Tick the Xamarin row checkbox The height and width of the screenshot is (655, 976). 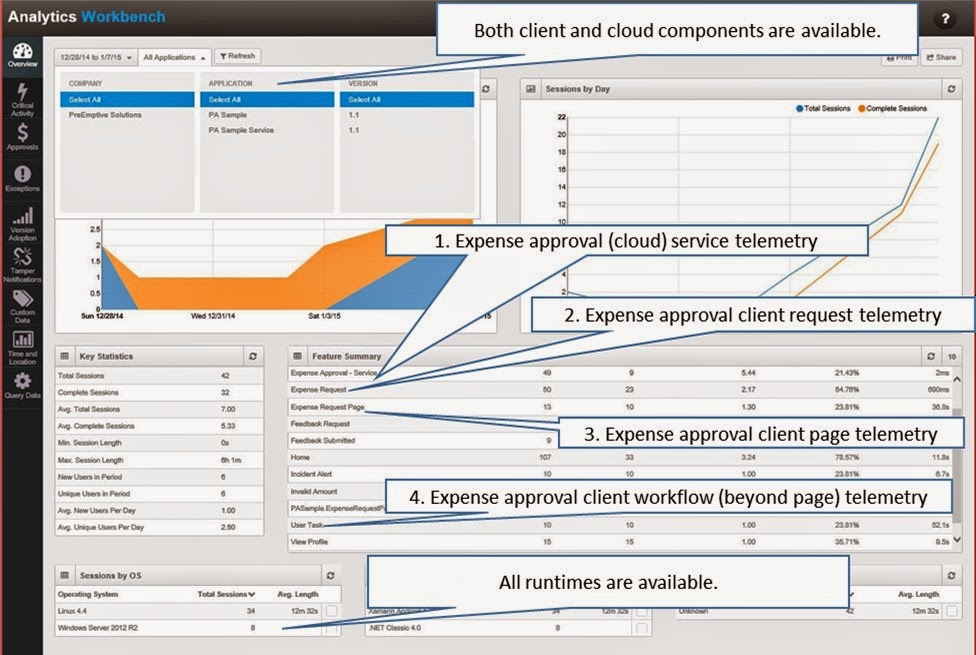click(642, 611)
